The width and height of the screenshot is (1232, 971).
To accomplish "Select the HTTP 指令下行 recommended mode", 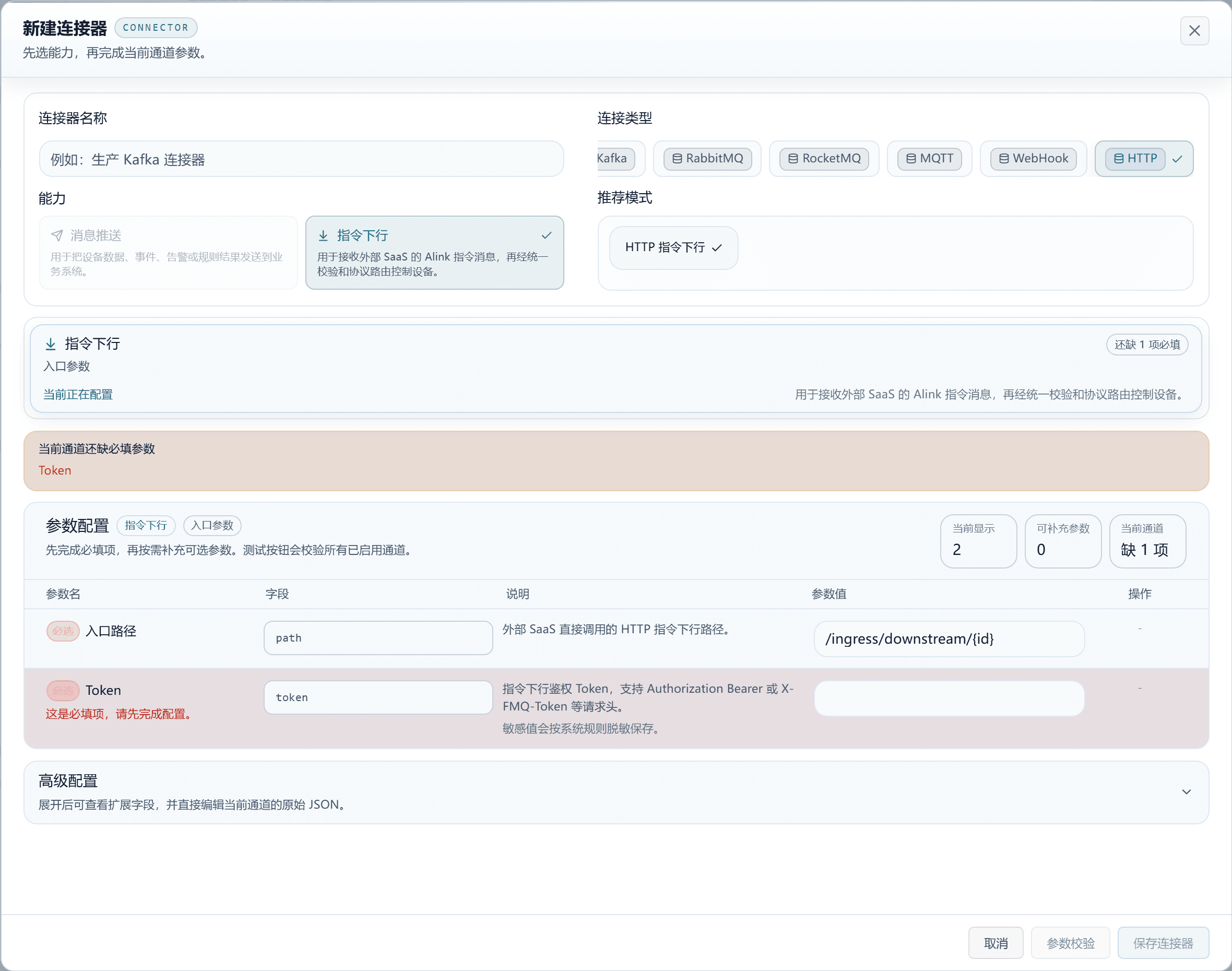I will [674, 247].
